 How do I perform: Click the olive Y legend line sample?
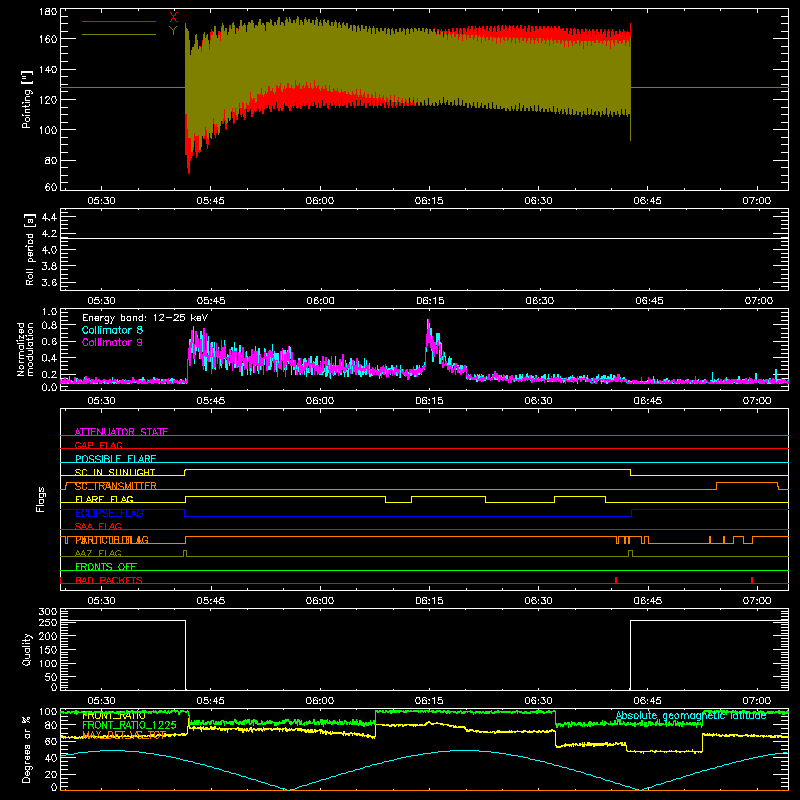119,35
